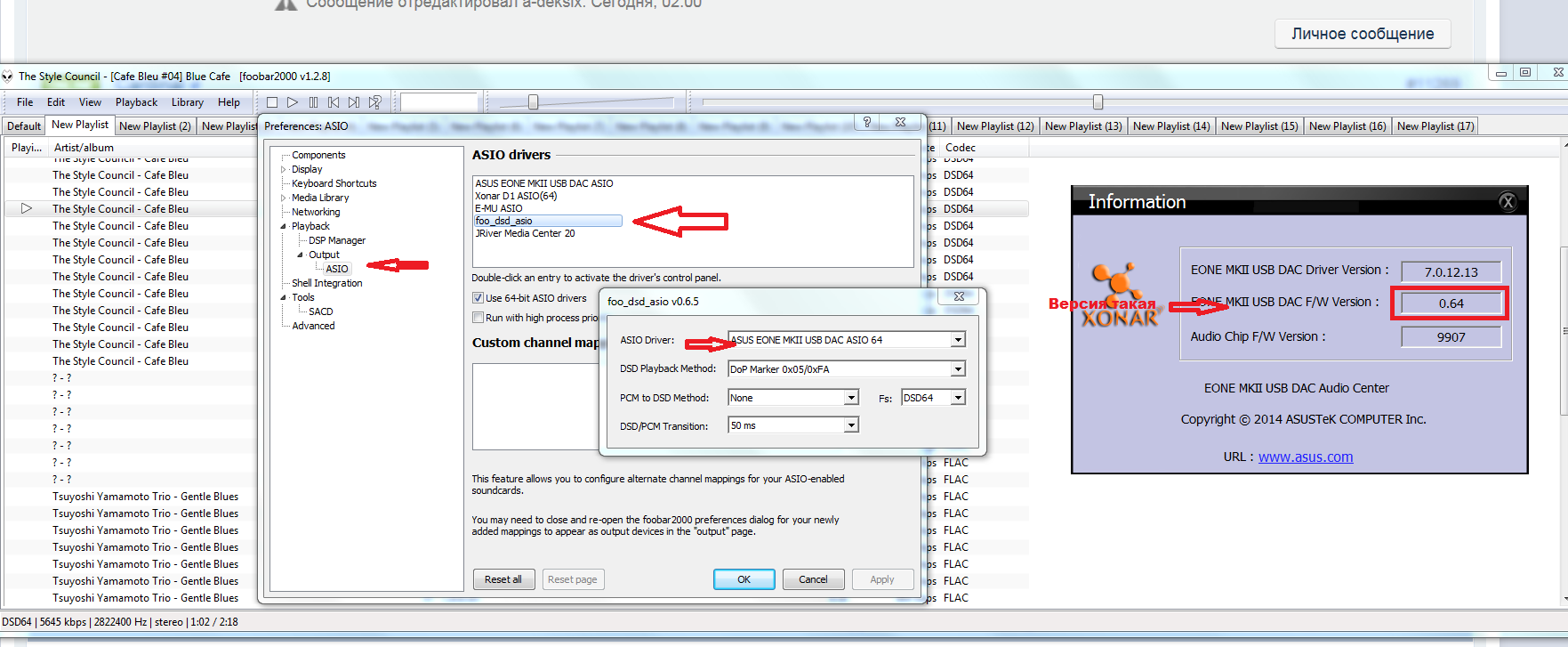Click driver version value 7.0.12.13

(1451, 272)
